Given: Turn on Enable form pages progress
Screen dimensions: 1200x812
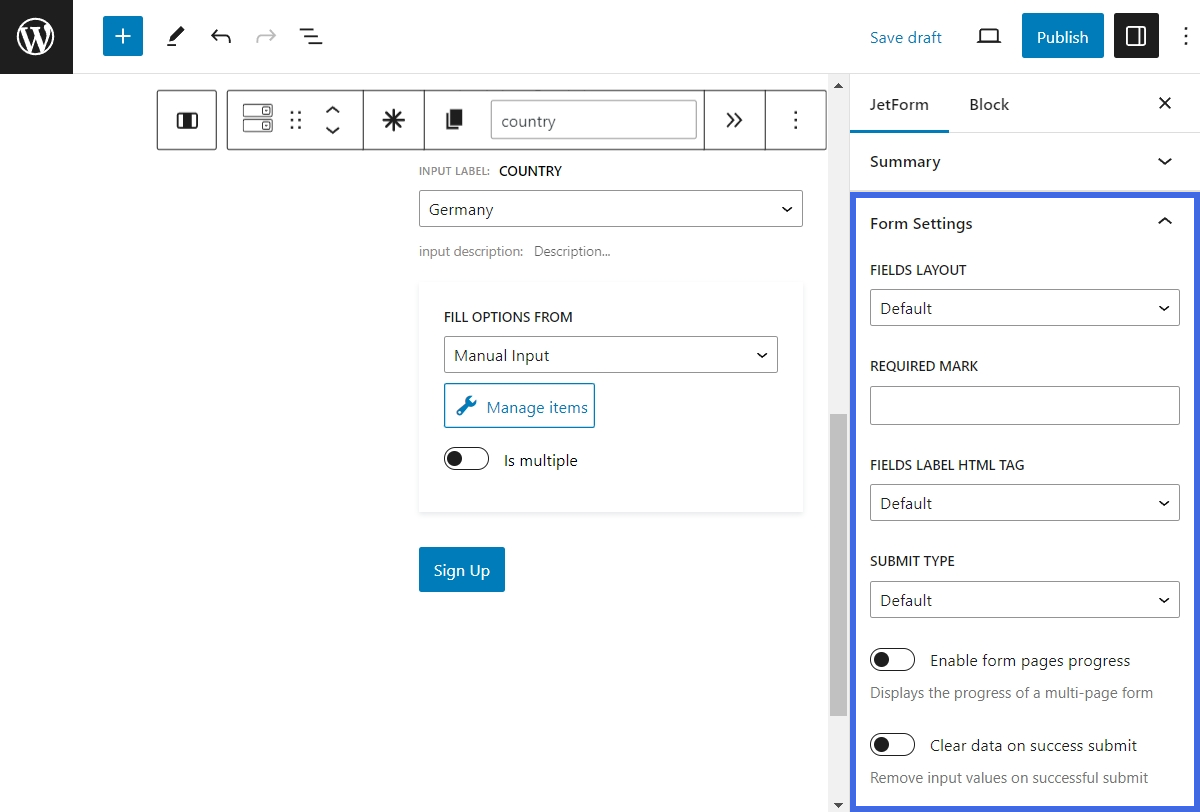Looking at the screenshot, I should pos(892,660).
